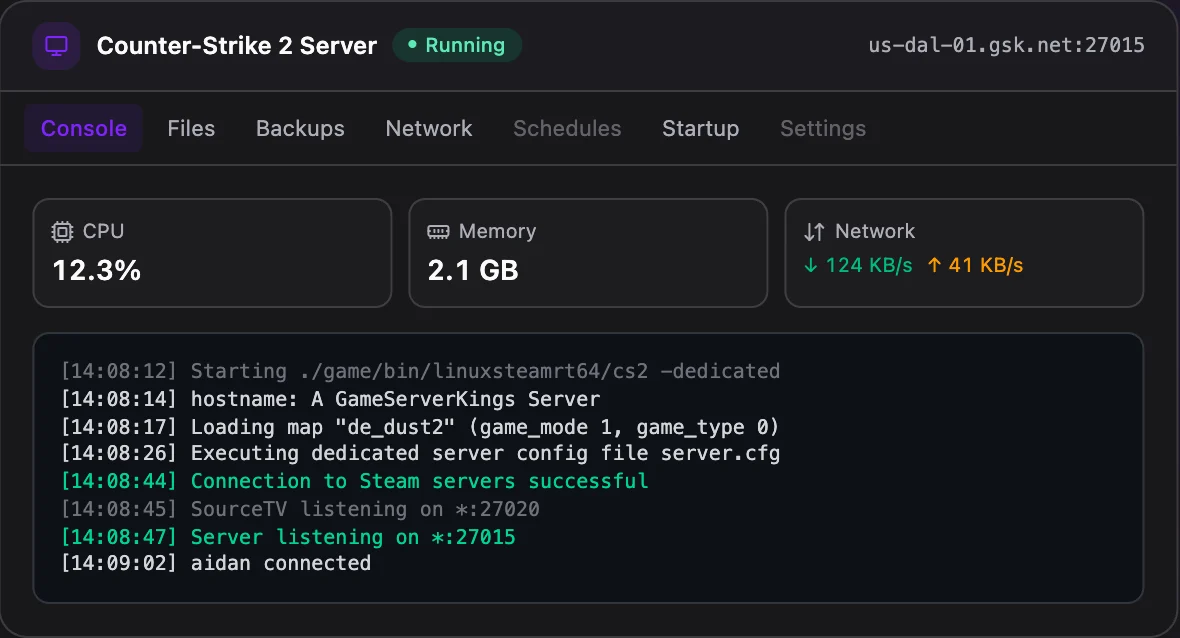Click the 'Executing dedicated server config' log line
This screenshot has width=1180, height=638.
tap(421, 454)
